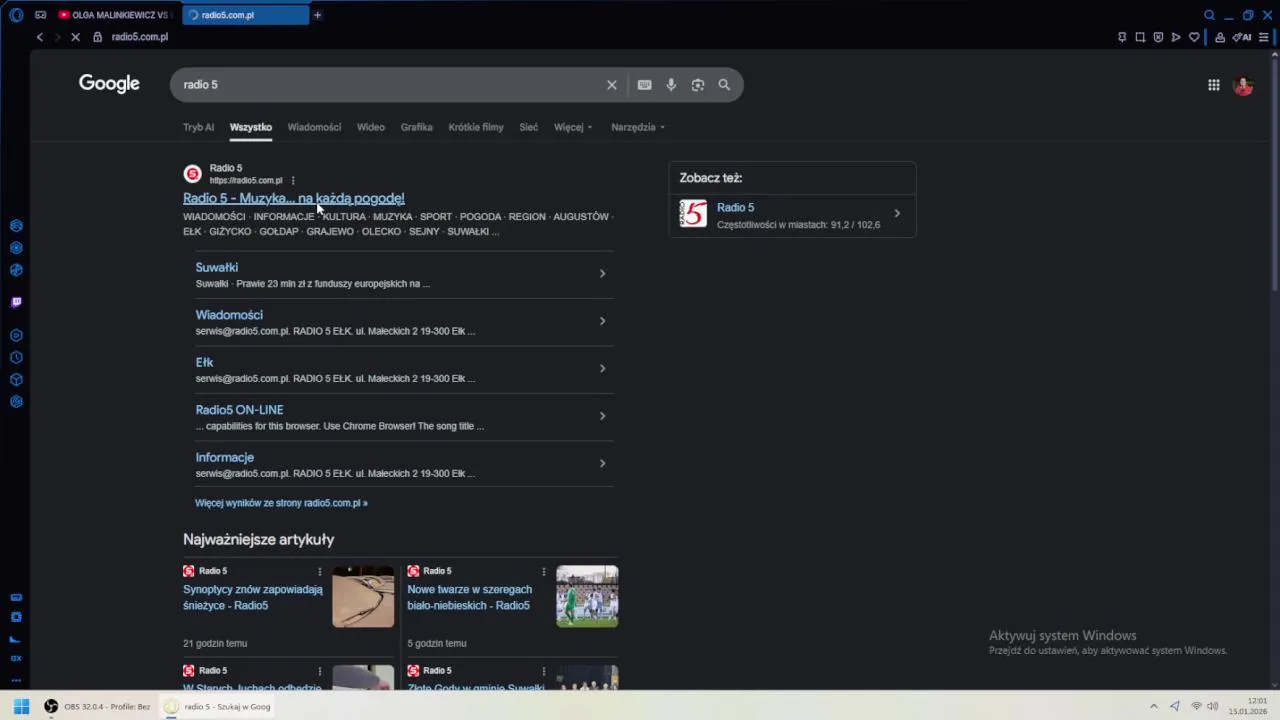Switch to Wiadomości search tab
The image size is (1280, 720).
(314, 127)
